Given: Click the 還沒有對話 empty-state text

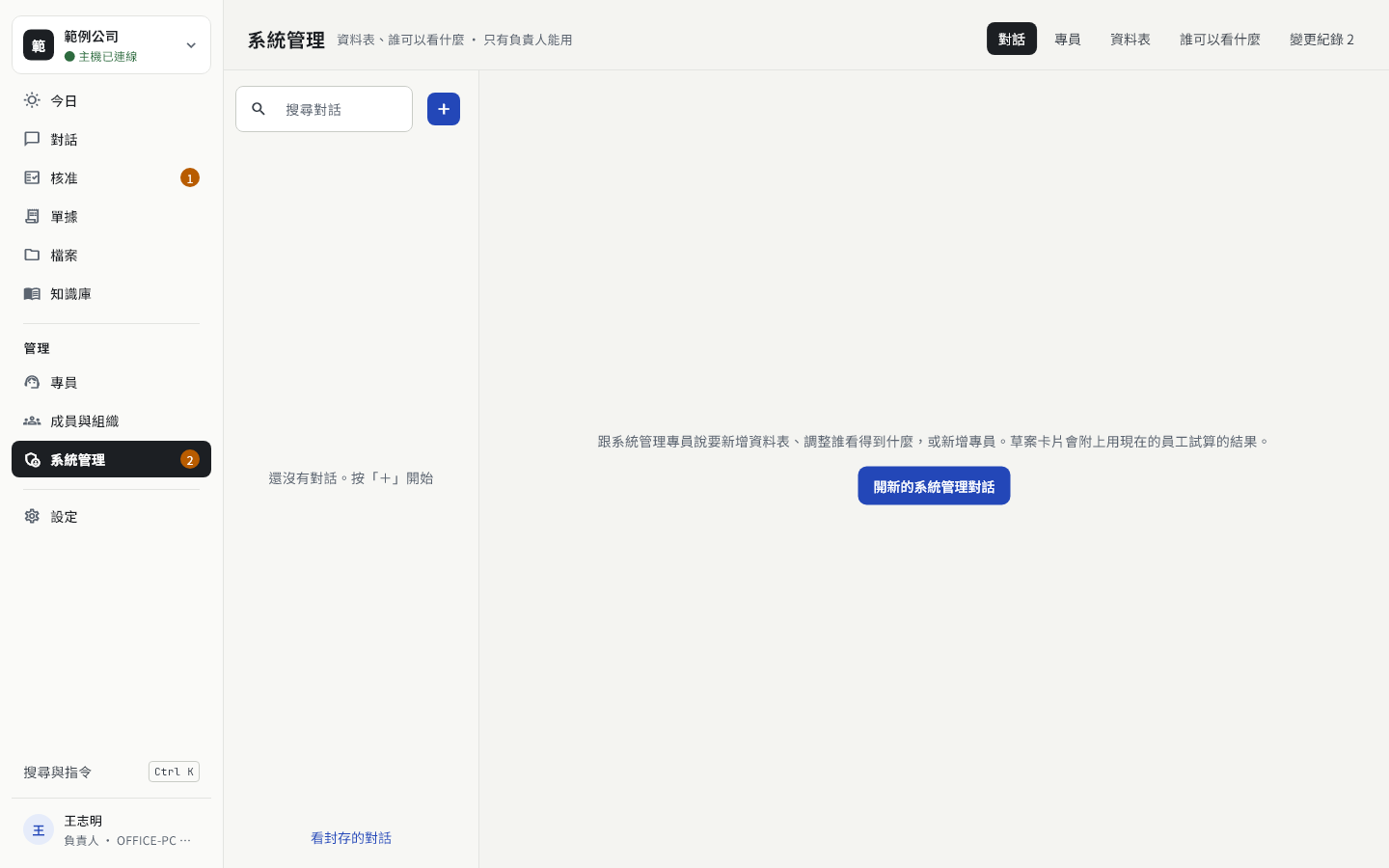Looking at the screenshot, I should pyautogui.click(x=351, y=477).
